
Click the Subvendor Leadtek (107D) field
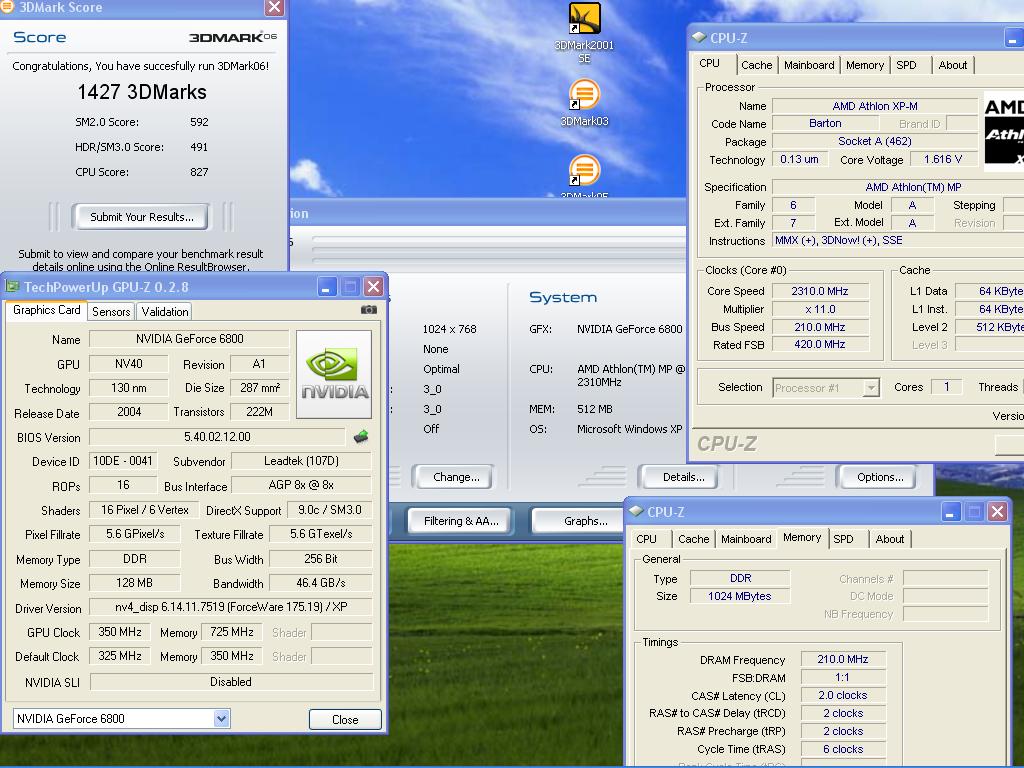301,461
